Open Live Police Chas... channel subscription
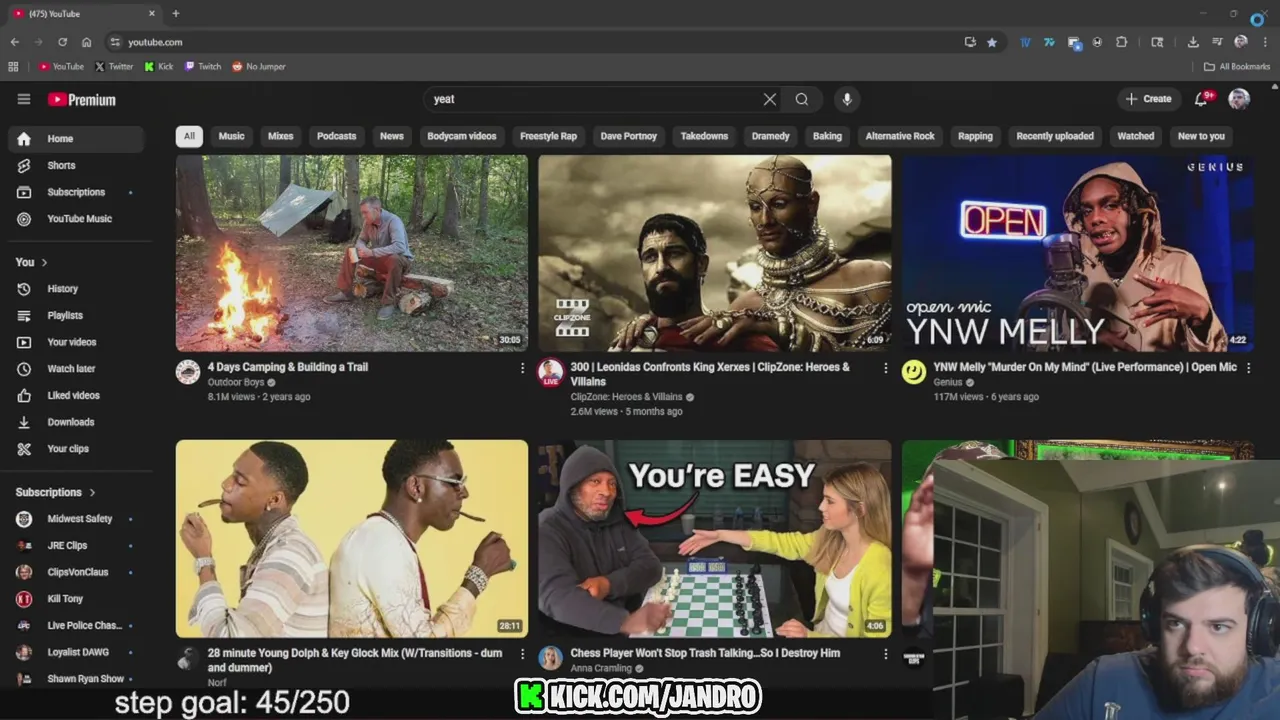 click(76, 626)
